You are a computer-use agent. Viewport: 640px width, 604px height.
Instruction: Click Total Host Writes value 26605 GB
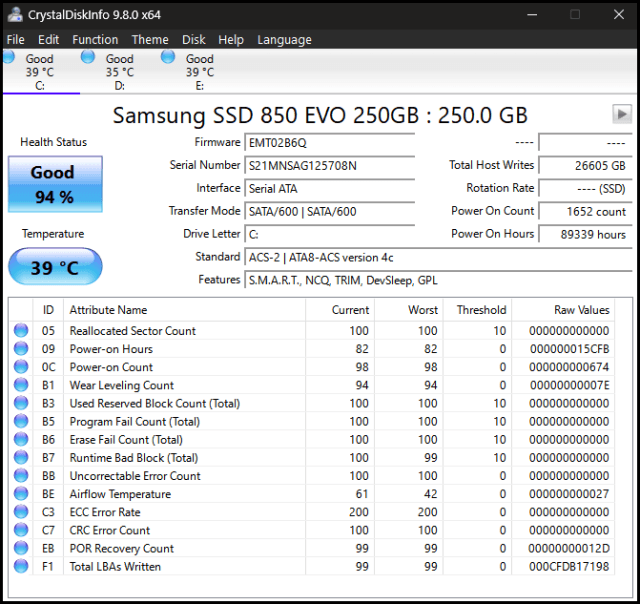coord(585,166)
